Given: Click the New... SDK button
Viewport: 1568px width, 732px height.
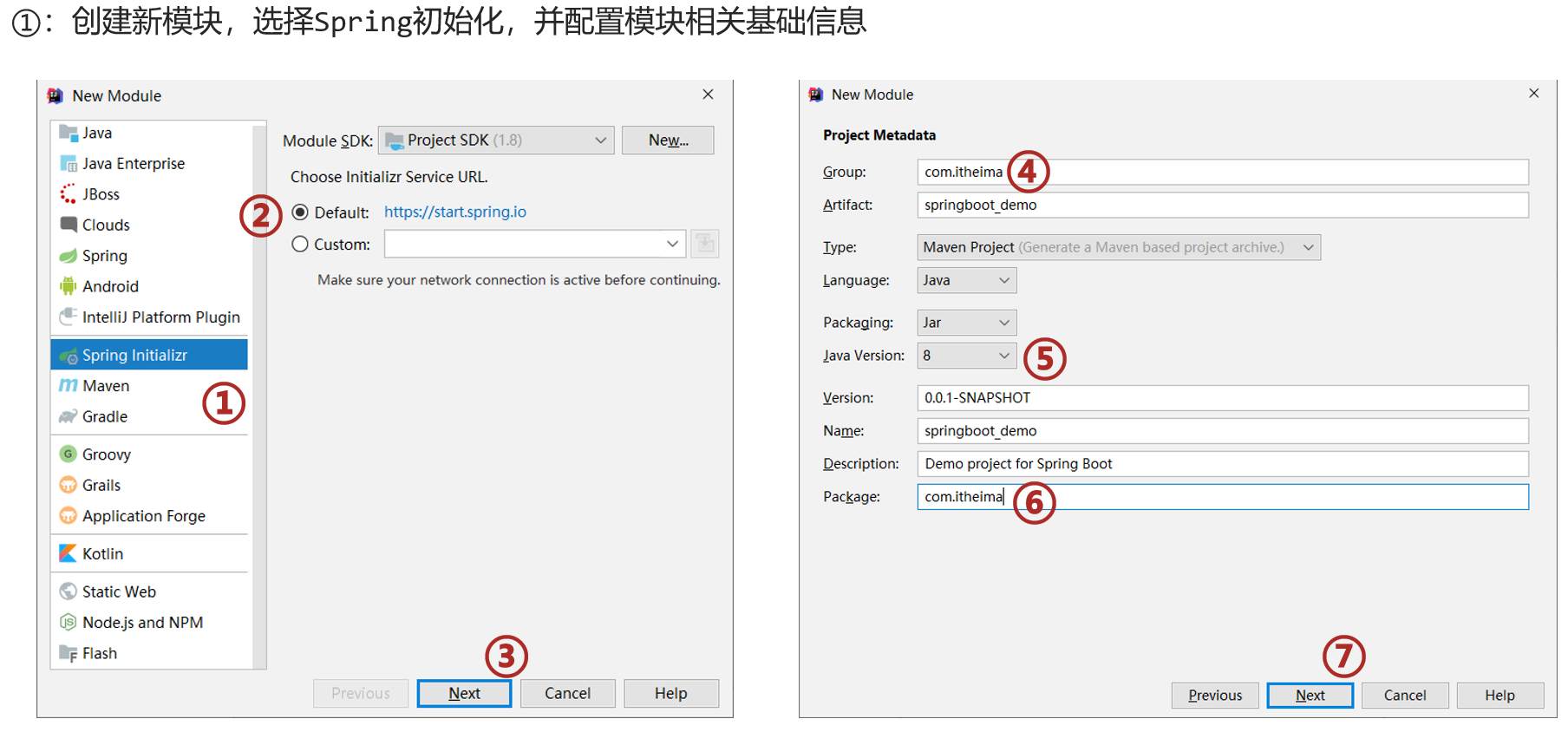Looking at the screenshot, I should [x=668, y=141].
